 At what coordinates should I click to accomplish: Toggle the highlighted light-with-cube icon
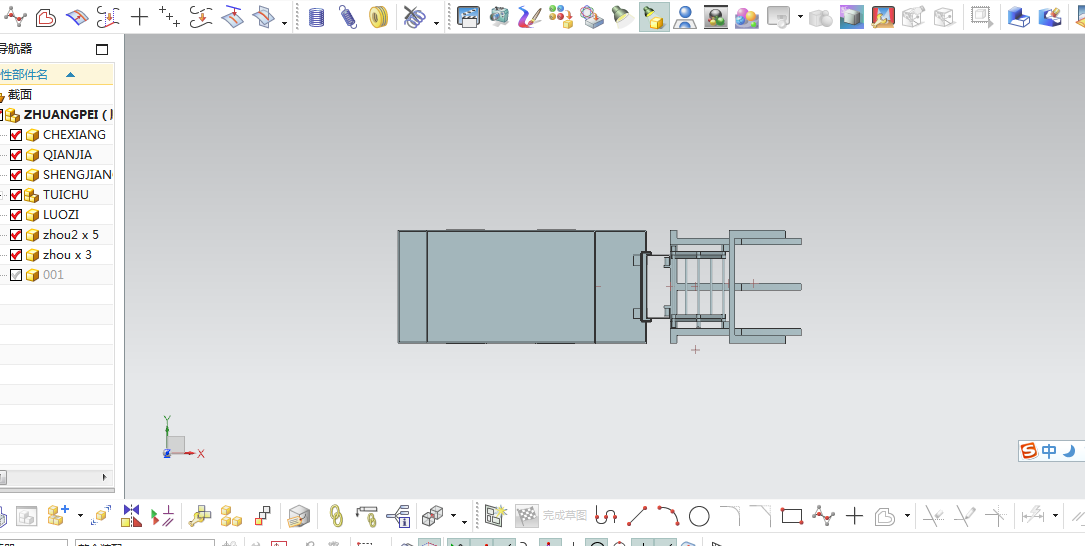654,17
